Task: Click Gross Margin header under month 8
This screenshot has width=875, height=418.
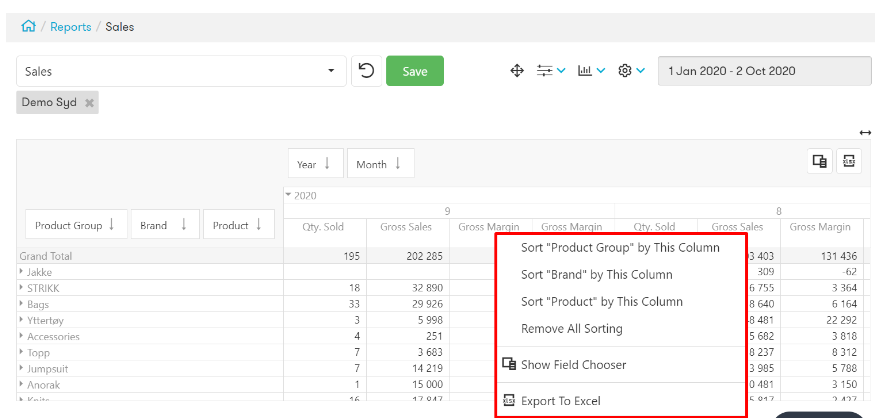Action: [x=820, y=227]
